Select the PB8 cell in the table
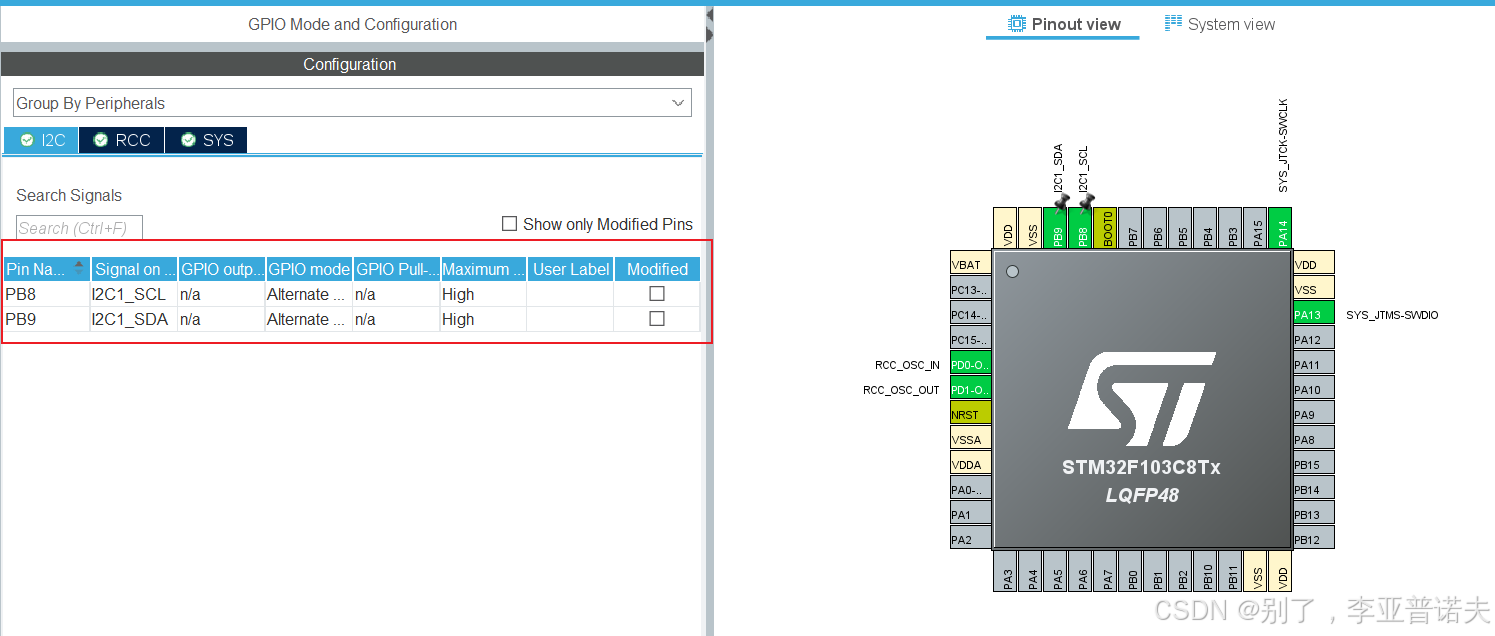The height and width of the screenshot is (636, 1495). tap(46, 294)
